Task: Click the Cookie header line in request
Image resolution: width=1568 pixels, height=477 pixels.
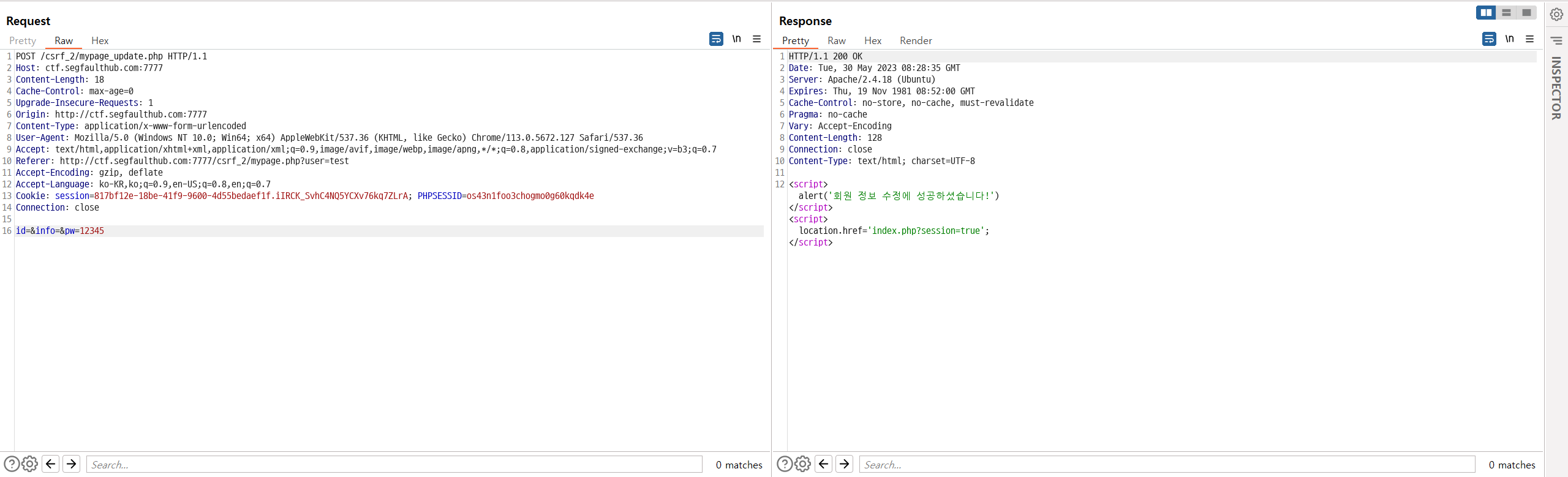Action: point(305,196)
